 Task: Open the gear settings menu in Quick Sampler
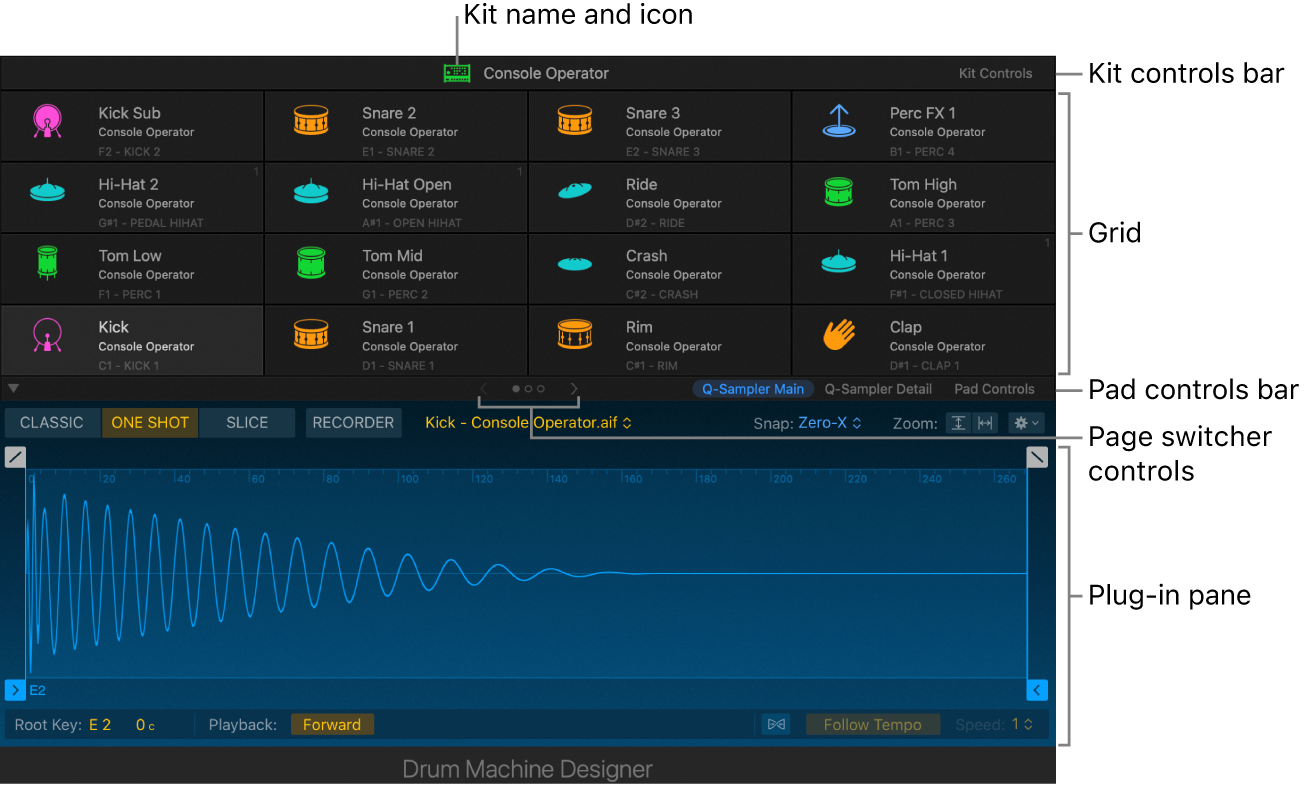coord(1026,422)
